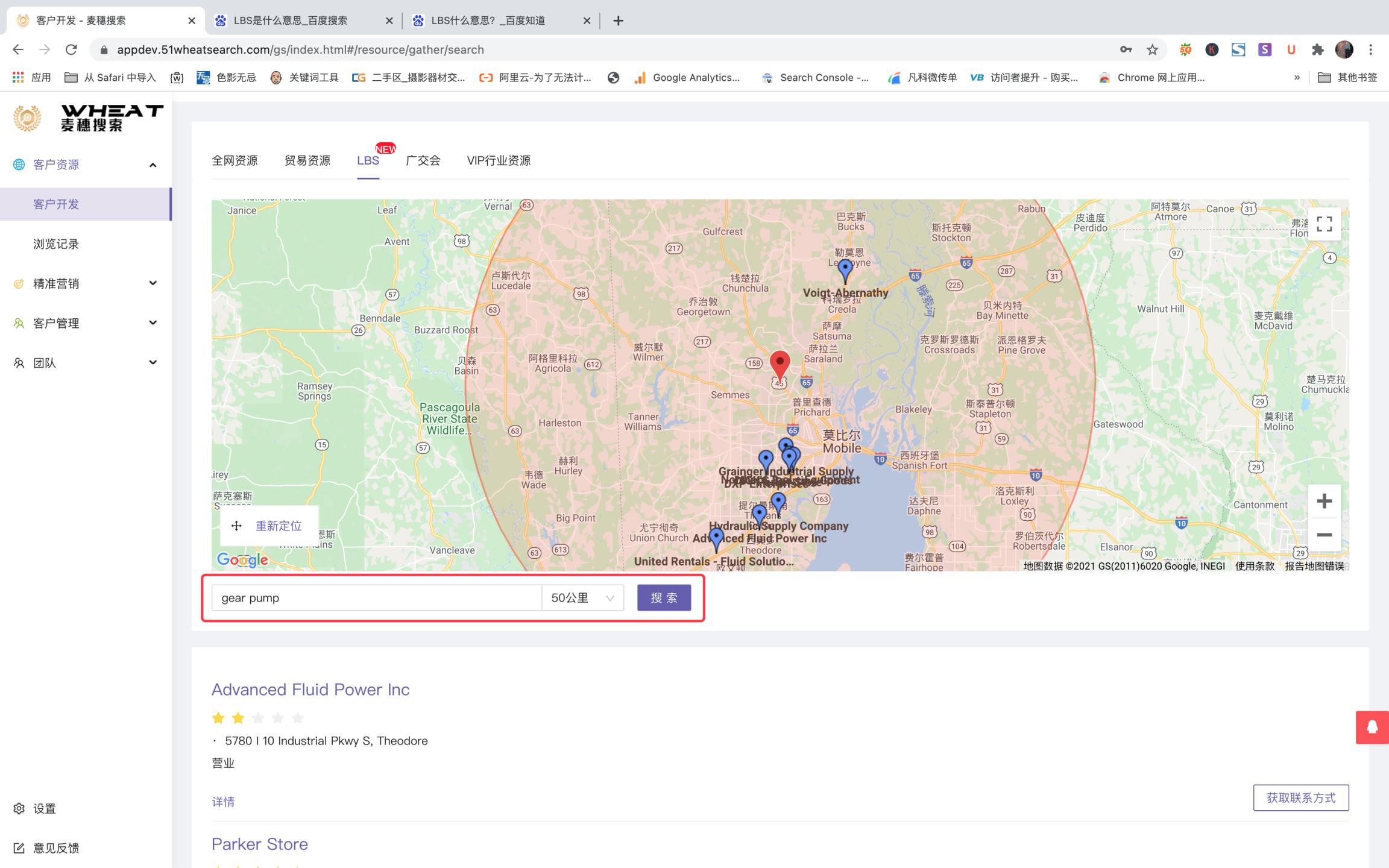Close the LBS是什么意思_百度搜索 tab
The width and height of the screenshot is (1389, 868).
tap(389, 20)
